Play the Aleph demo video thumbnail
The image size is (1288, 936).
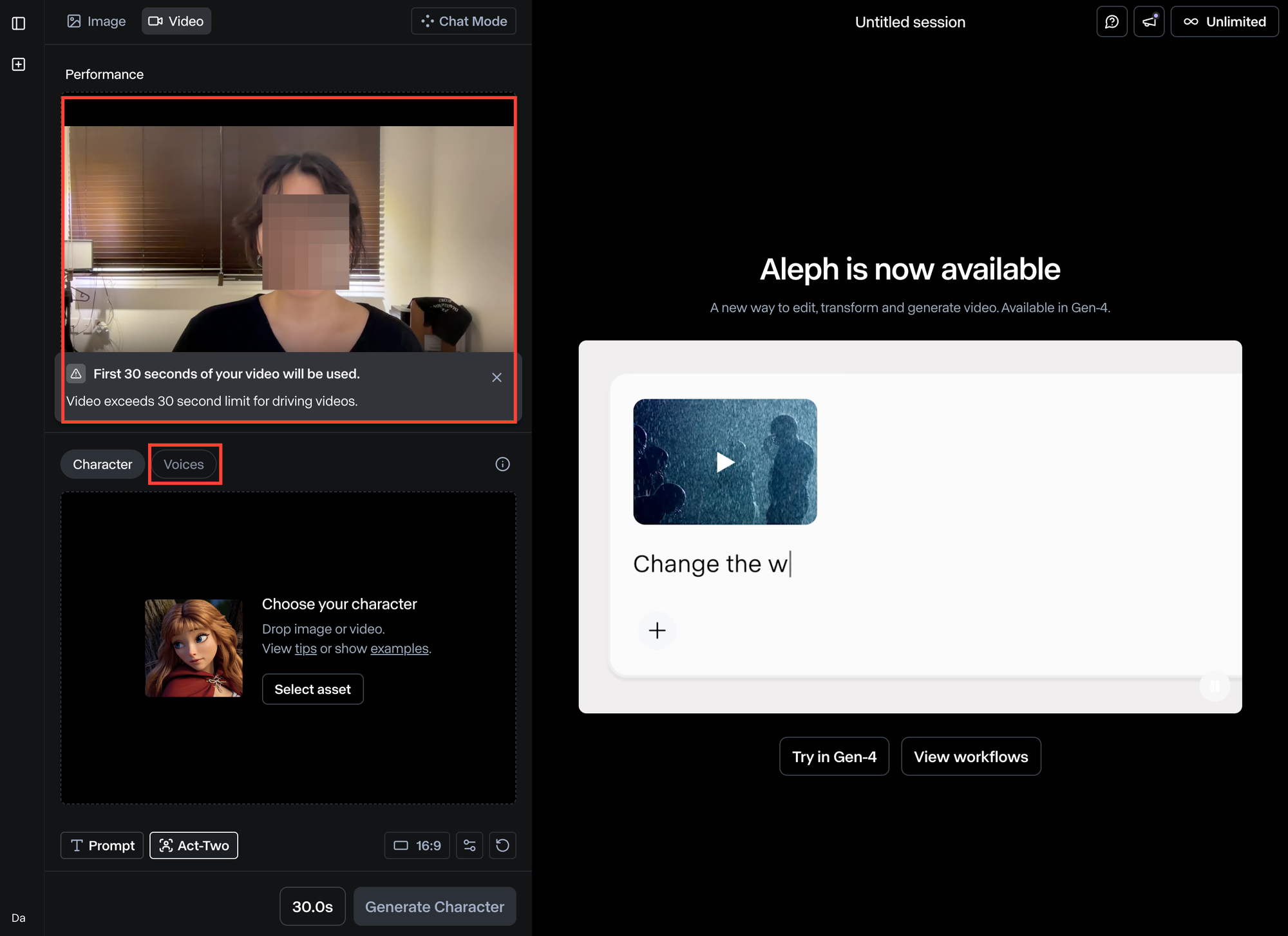[x=725, y=462]
